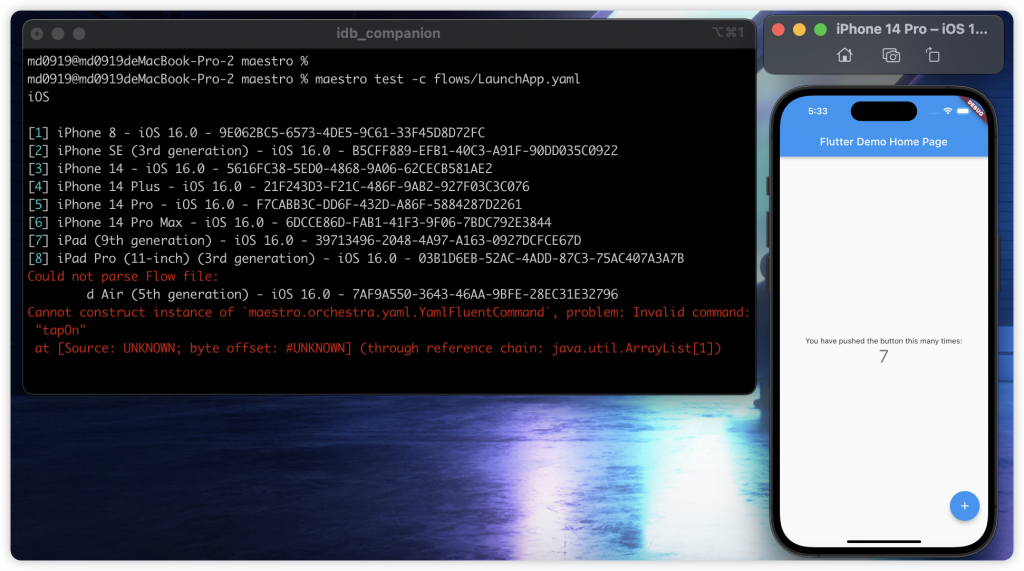1024x571 pixels.
Task: Tap the floating plus button in Flutter app
Action: (x=964, y=506)
